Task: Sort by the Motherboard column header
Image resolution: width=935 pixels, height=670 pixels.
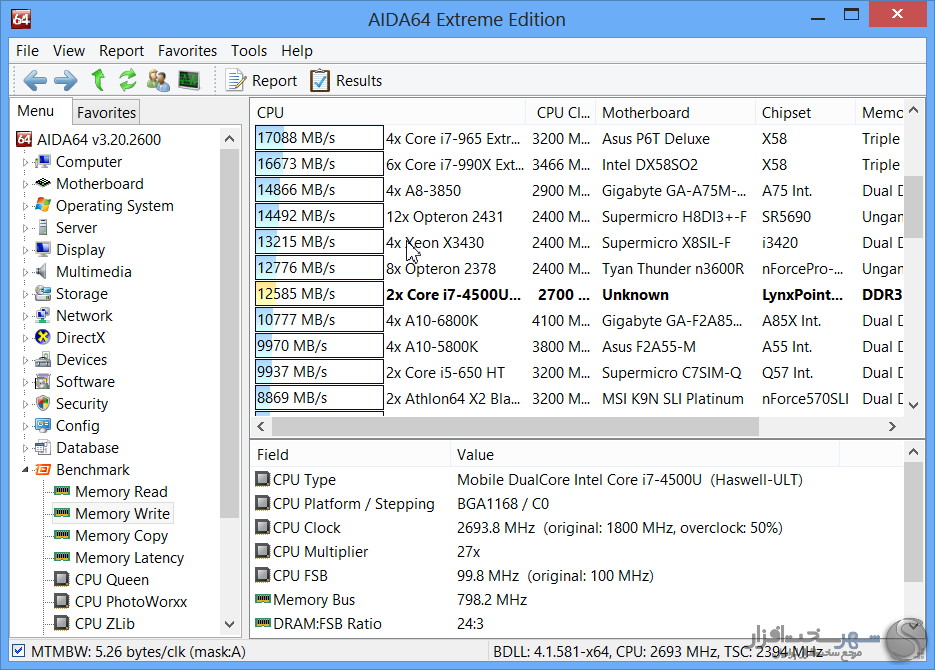Action: (x=645, y=113)
